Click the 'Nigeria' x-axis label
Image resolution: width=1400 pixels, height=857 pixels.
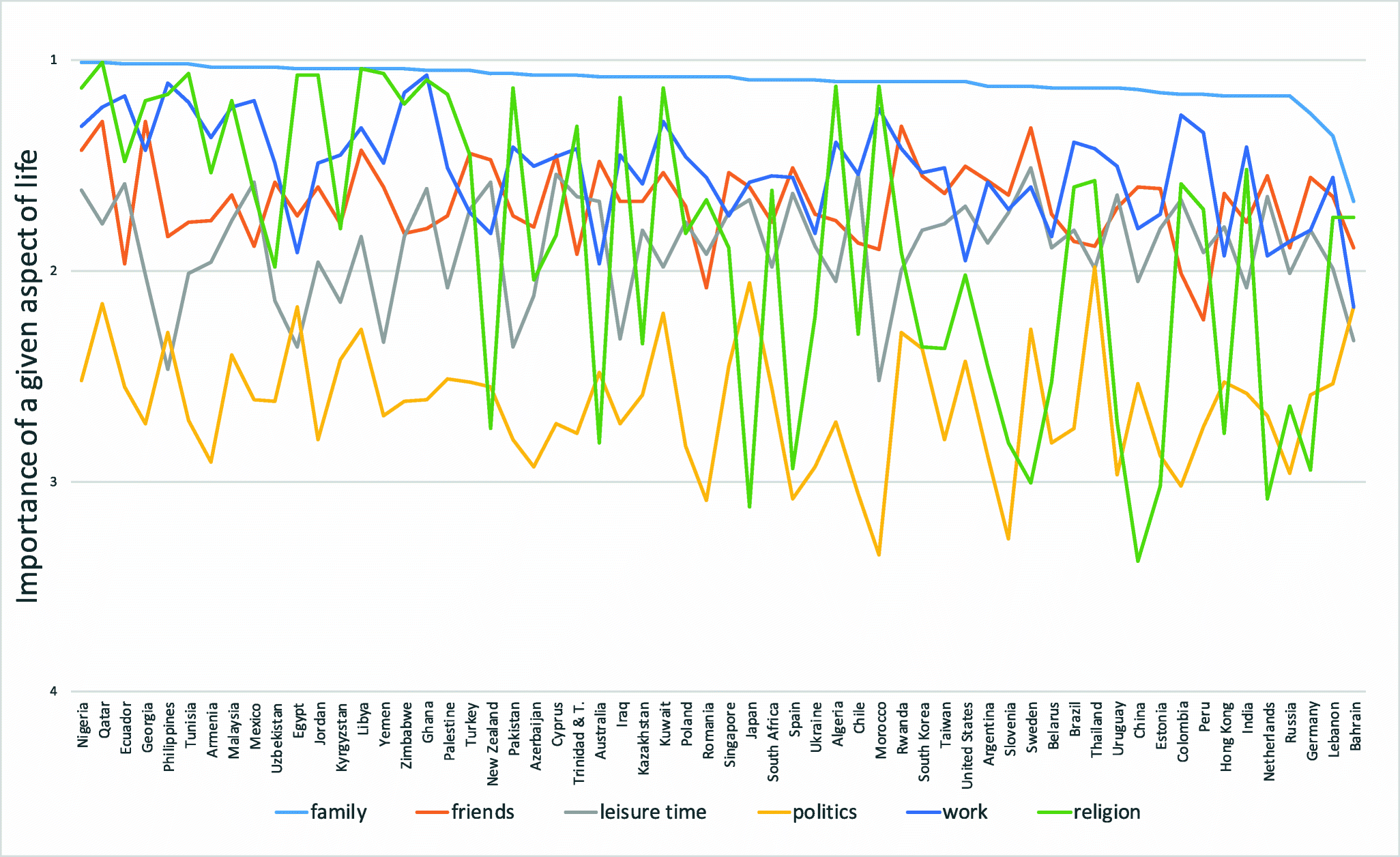pyautogui.click(x=83, y=725)
